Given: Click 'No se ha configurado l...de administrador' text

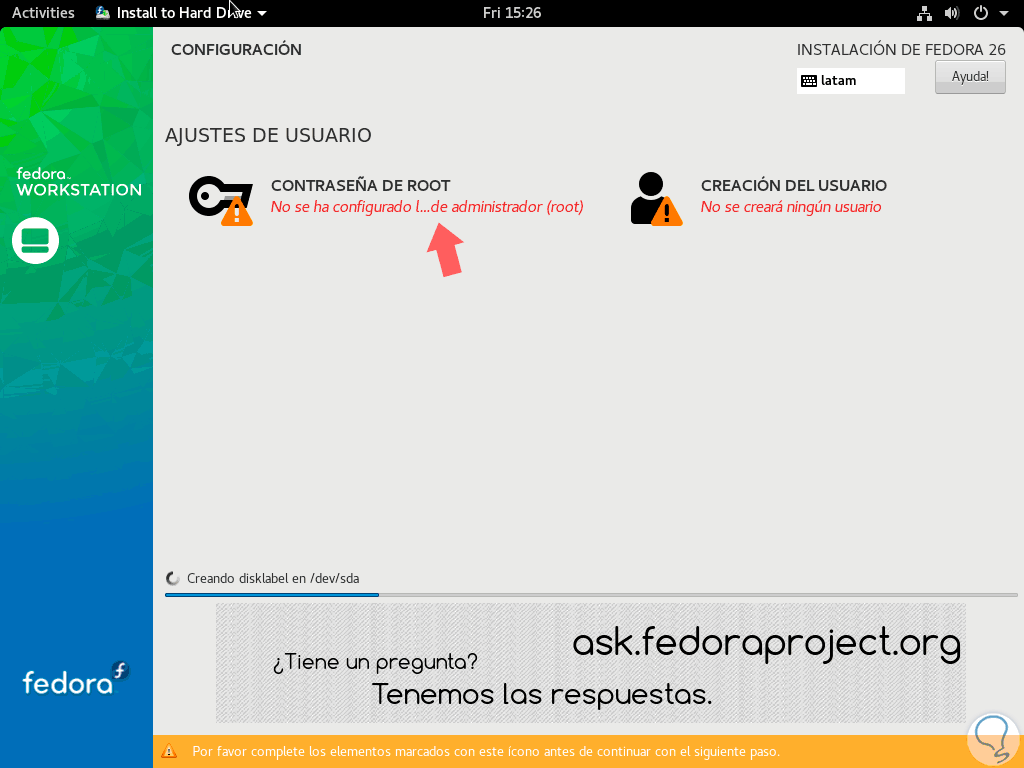Looking at the screenshot, I should point(427,207).
